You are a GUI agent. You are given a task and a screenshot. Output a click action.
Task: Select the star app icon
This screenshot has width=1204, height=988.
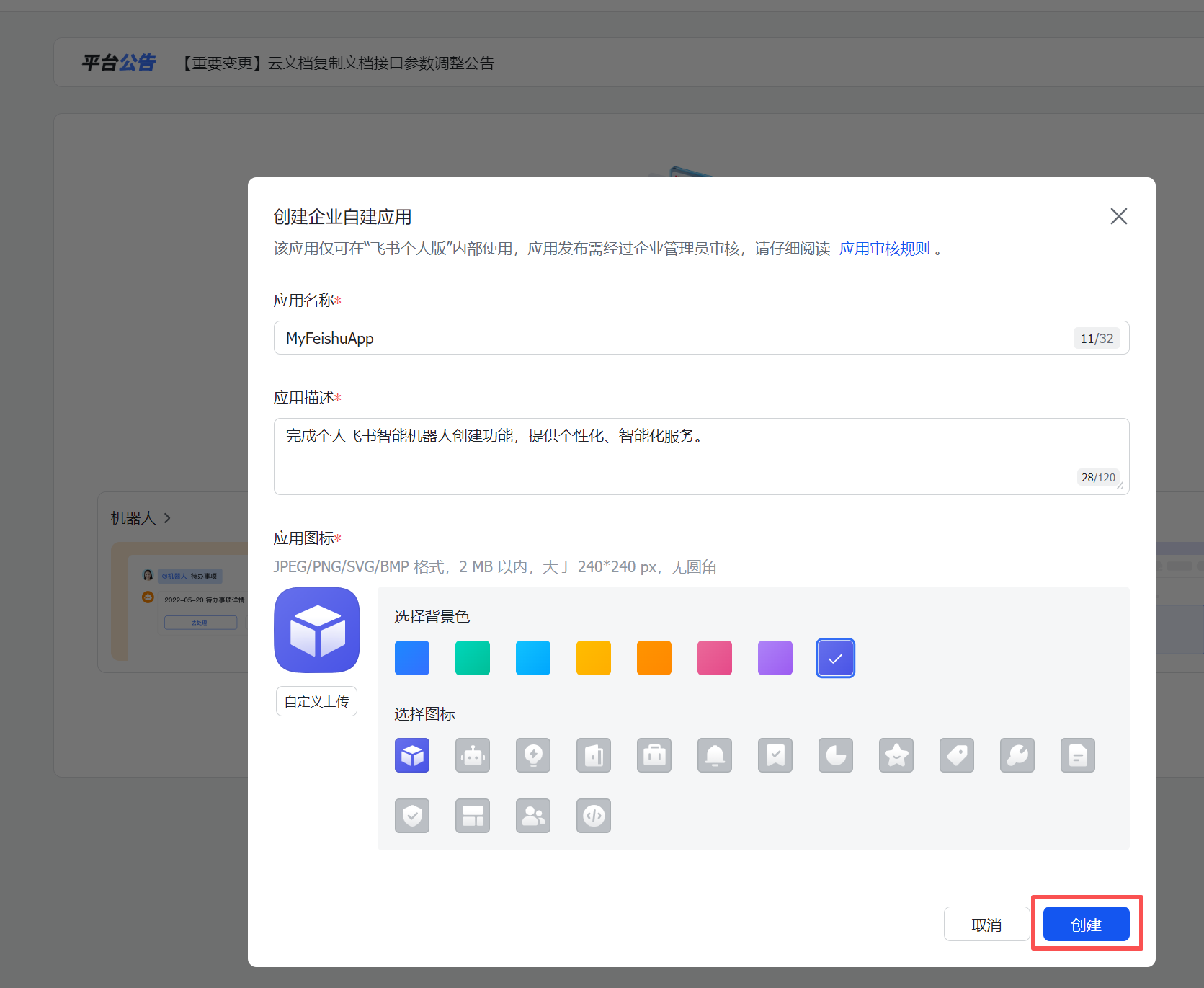[896, 755]
